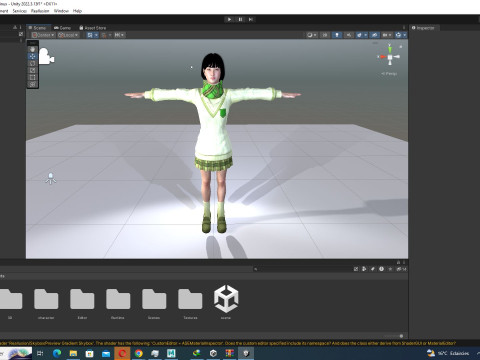Viewport: 480px width, 360px height.
Task: Open the Textures folder
Action: pos(190,303)
